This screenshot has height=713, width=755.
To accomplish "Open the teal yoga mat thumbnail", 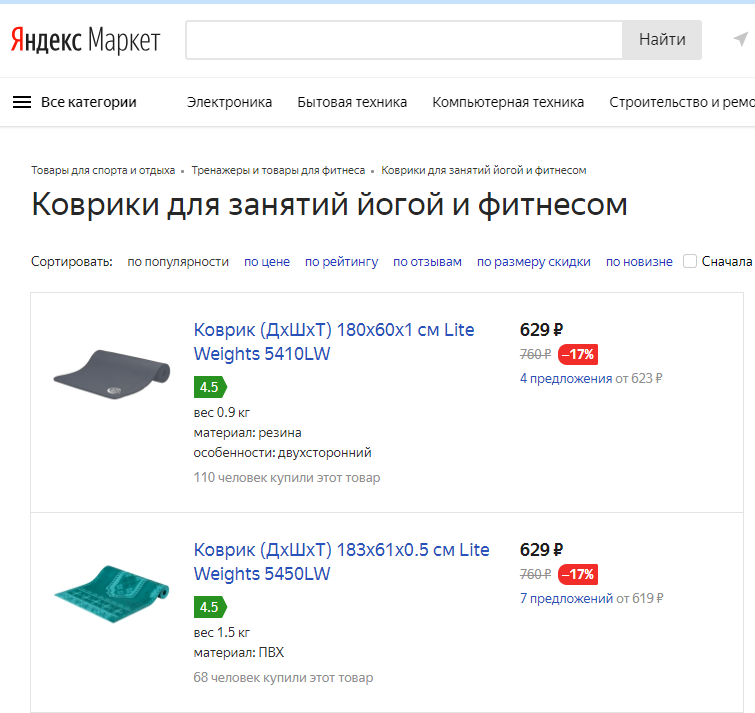I will click(112, 594).
